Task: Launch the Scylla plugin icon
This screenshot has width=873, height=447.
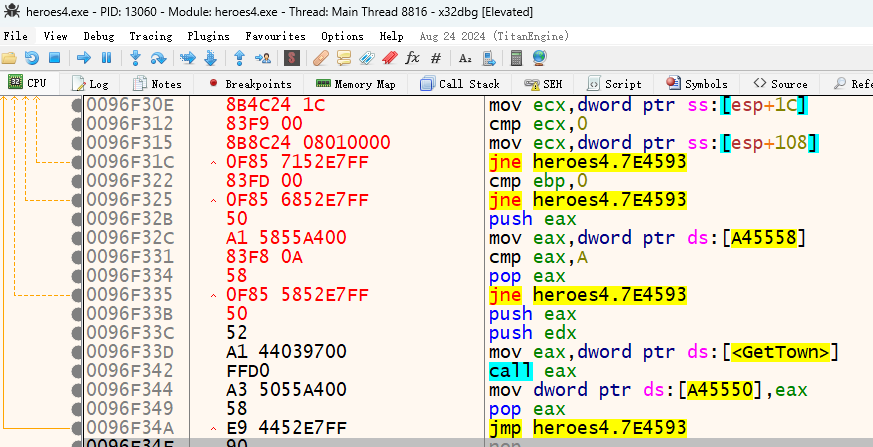Action: tap(292, 57)
